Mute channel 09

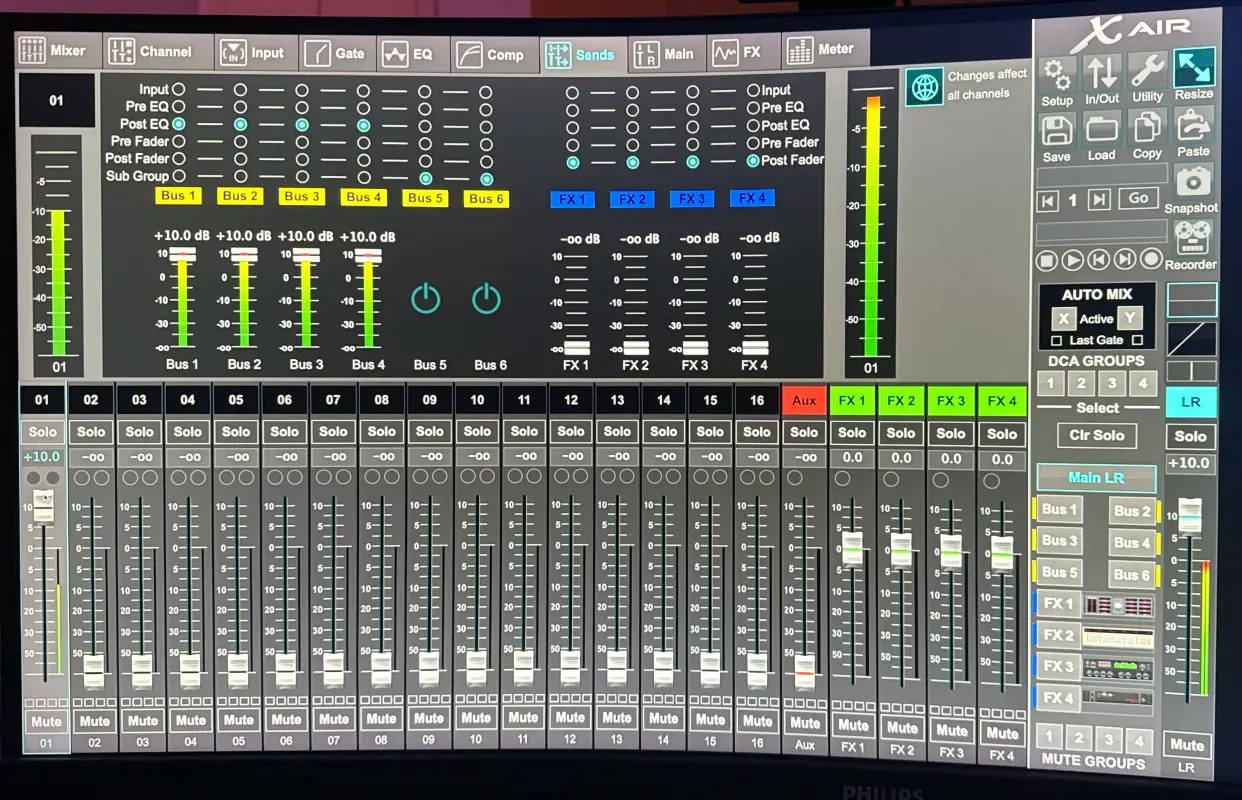[x=429, y=718]
